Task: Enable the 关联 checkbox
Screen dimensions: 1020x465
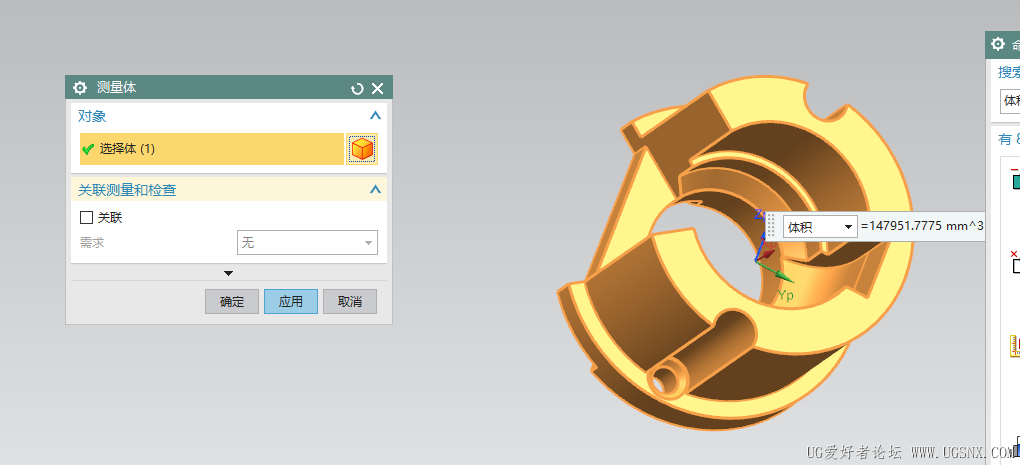Action: (87, 217)
